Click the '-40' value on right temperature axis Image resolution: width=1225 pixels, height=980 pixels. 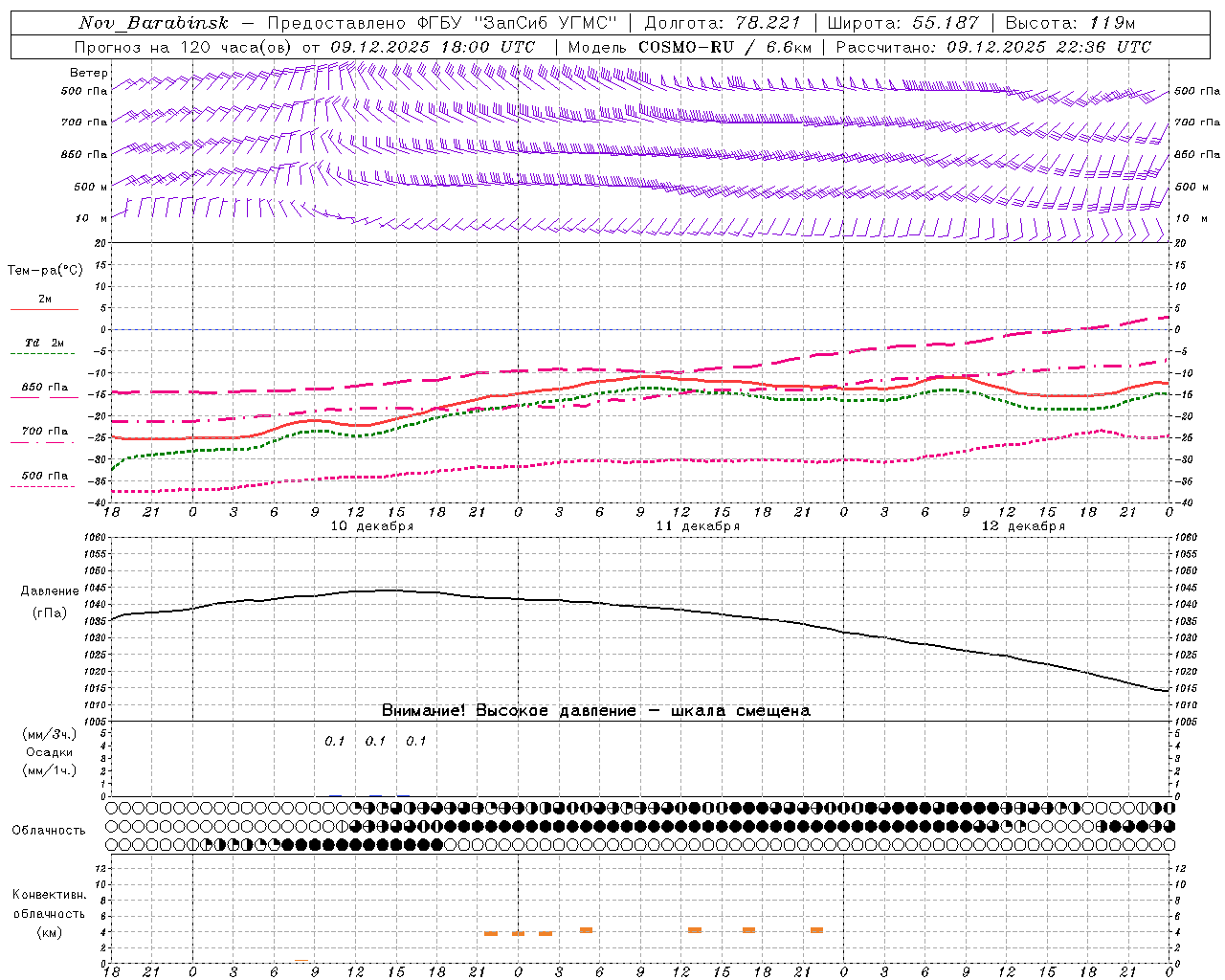click(x=1183, y=503)
